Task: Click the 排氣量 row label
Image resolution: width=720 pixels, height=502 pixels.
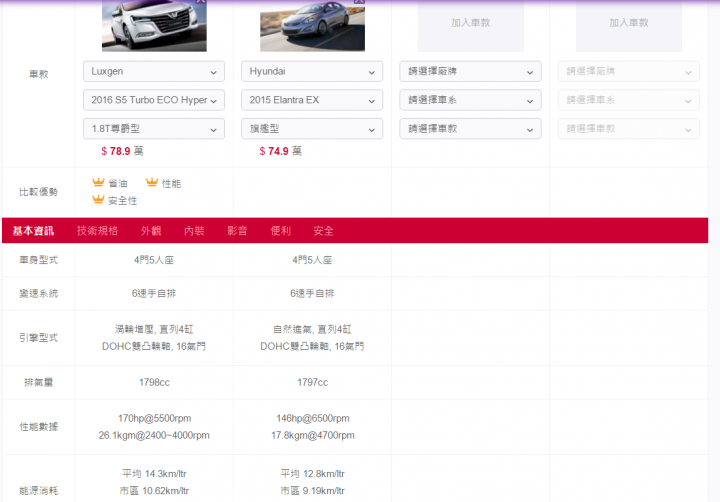Action: click(39, 382)
